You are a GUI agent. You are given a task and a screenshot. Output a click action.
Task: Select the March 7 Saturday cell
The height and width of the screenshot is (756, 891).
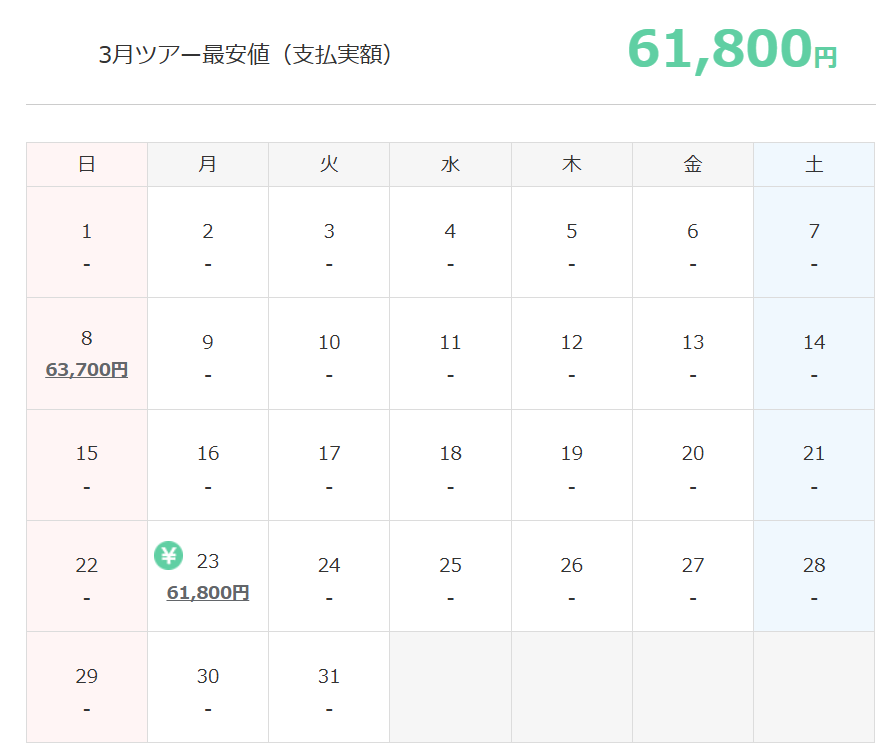click(x=814, y=242)
